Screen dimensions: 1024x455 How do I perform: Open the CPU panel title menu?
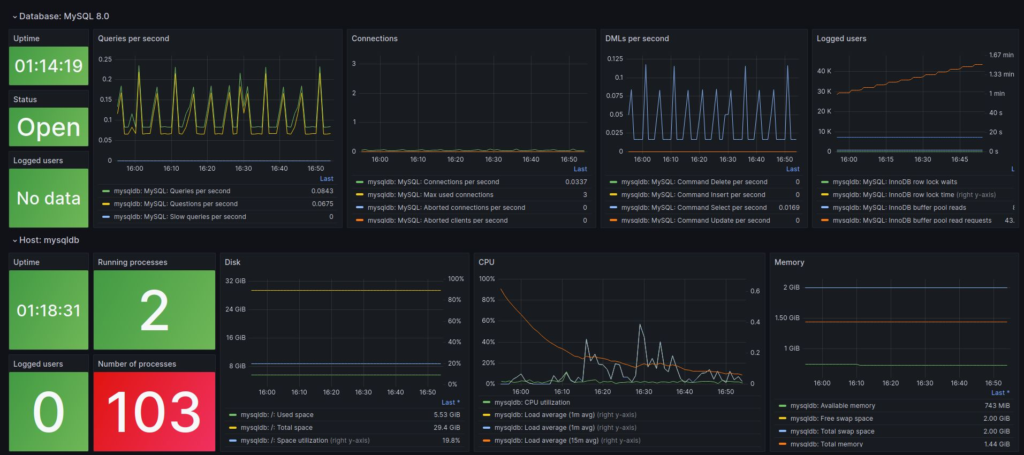pyautogui.click(x=487, y=262)
